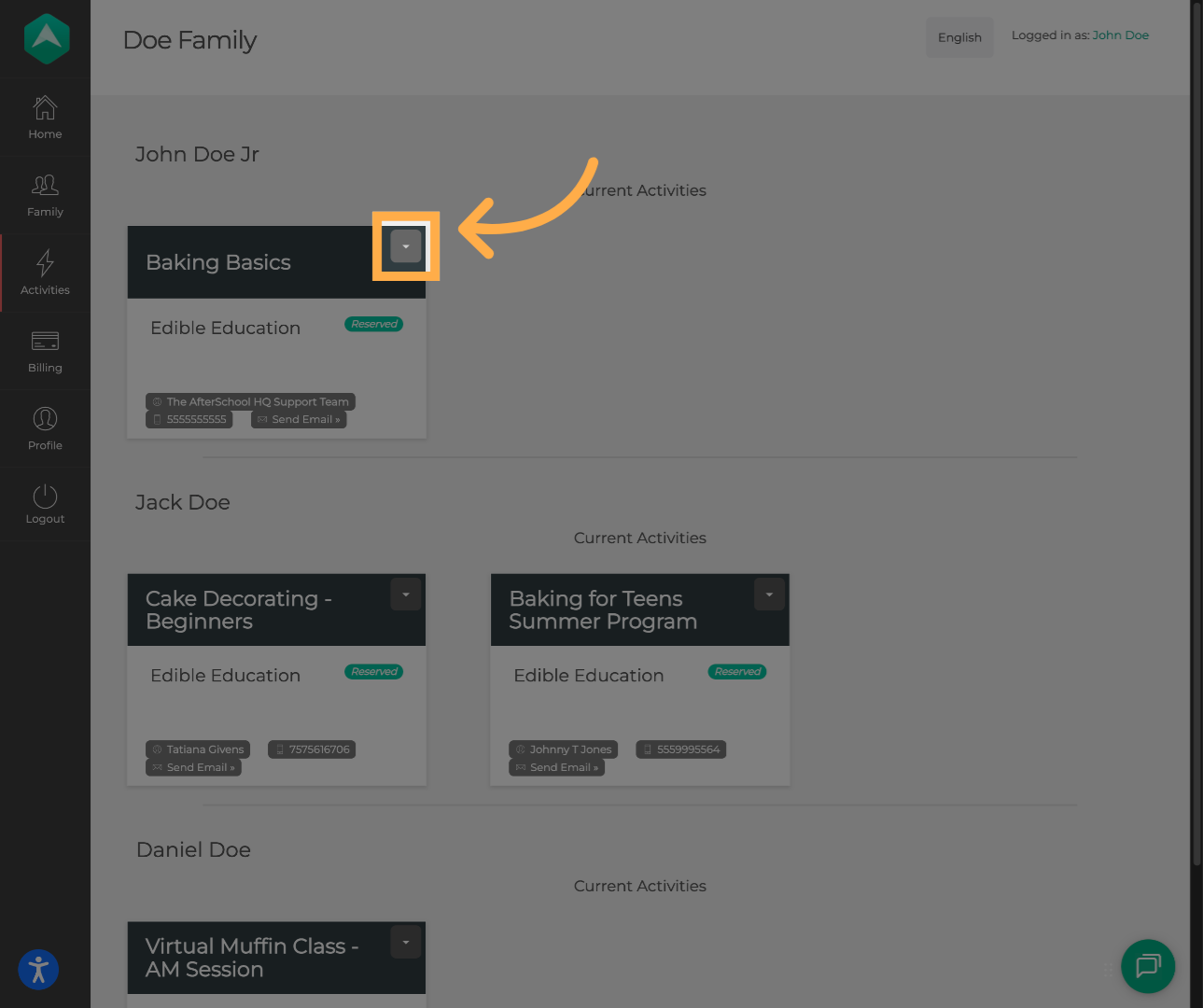1203x1008 pixels.
Task: Open the Billing card icon
Action: click(45, 342)
